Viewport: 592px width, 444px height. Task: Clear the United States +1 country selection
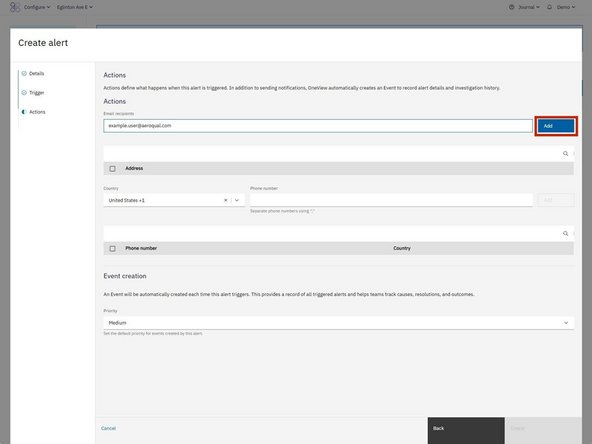click(x=226, y=200)
